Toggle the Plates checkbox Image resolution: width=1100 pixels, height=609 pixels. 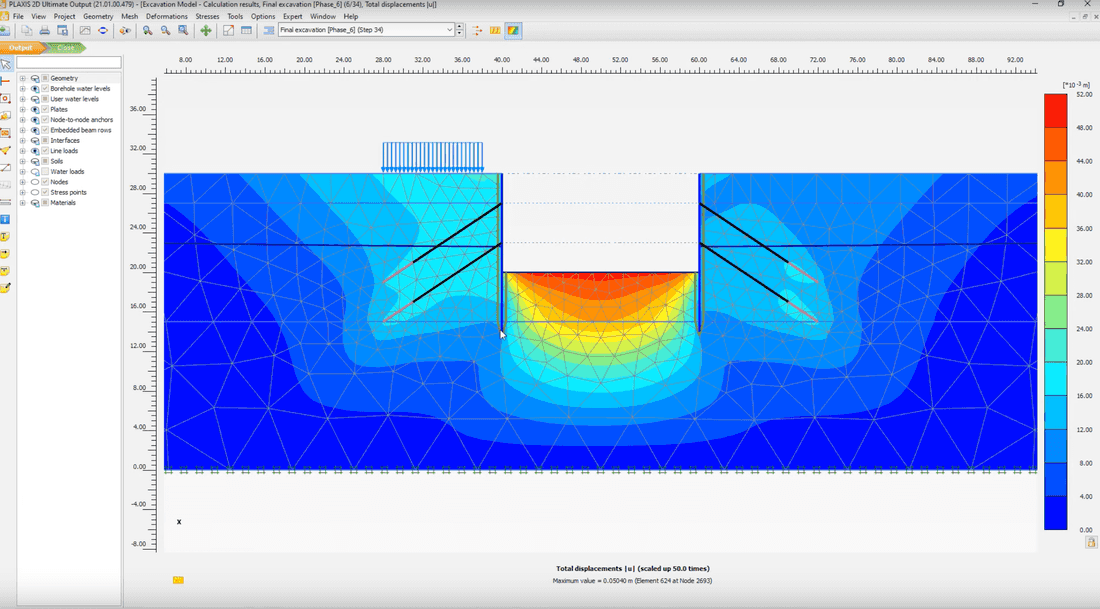[45, 109]
